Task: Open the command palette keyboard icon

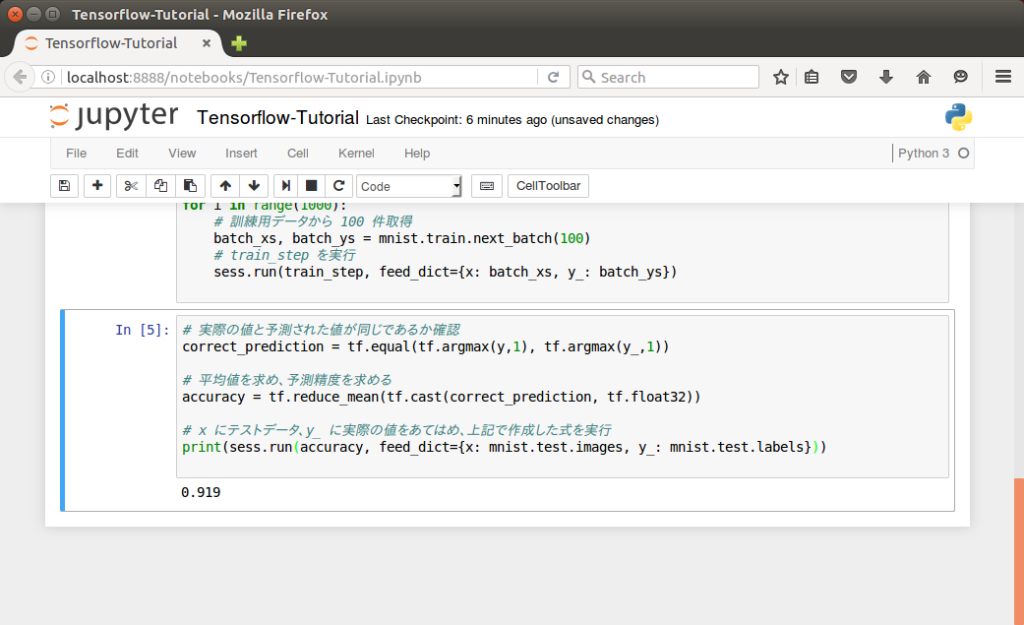Action: (x=486, y=185)
